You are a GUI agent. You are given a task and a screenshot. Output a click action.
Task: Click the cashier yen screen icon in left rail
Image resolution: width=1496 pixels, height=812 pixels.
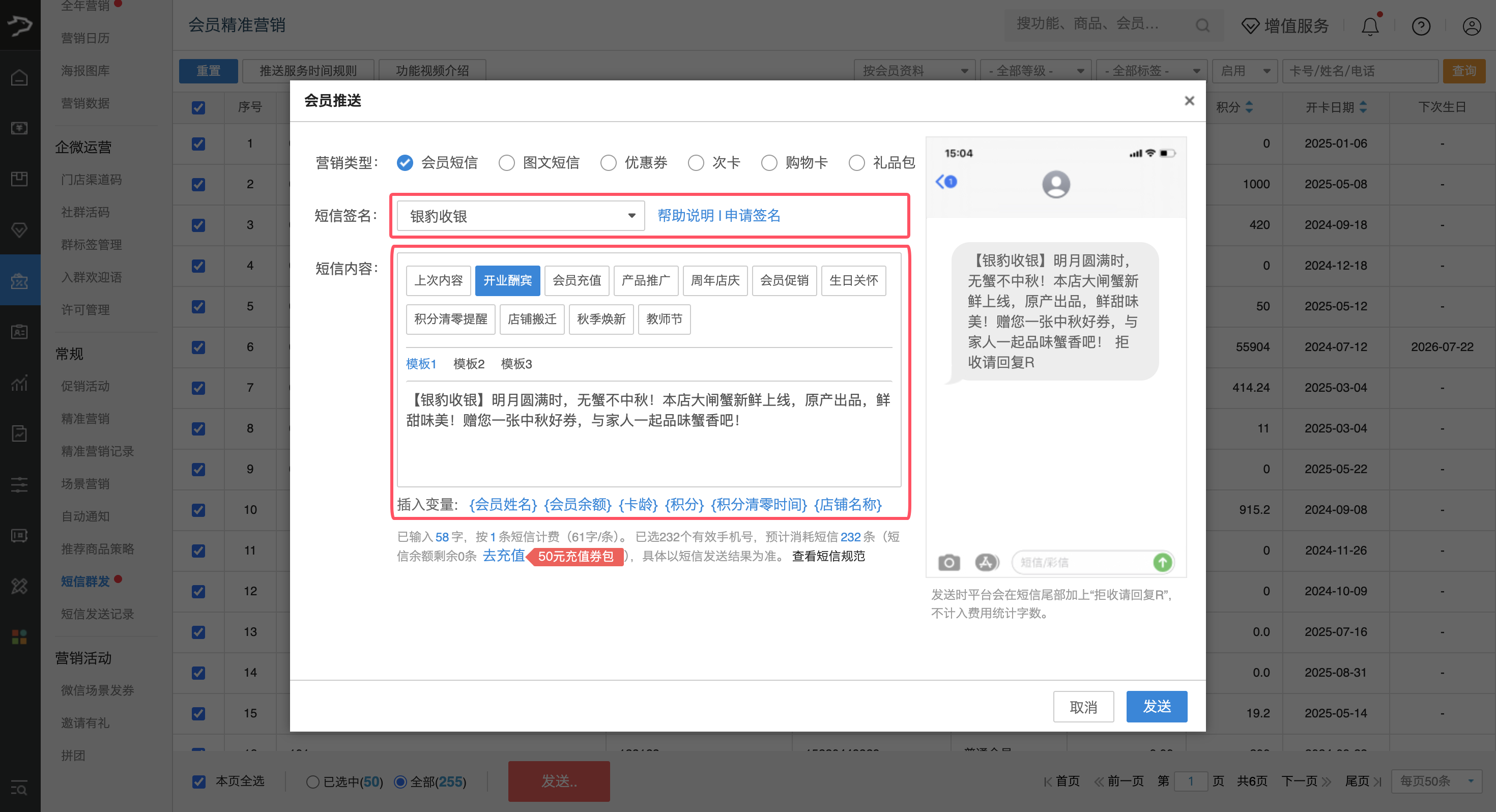point(20,128)
